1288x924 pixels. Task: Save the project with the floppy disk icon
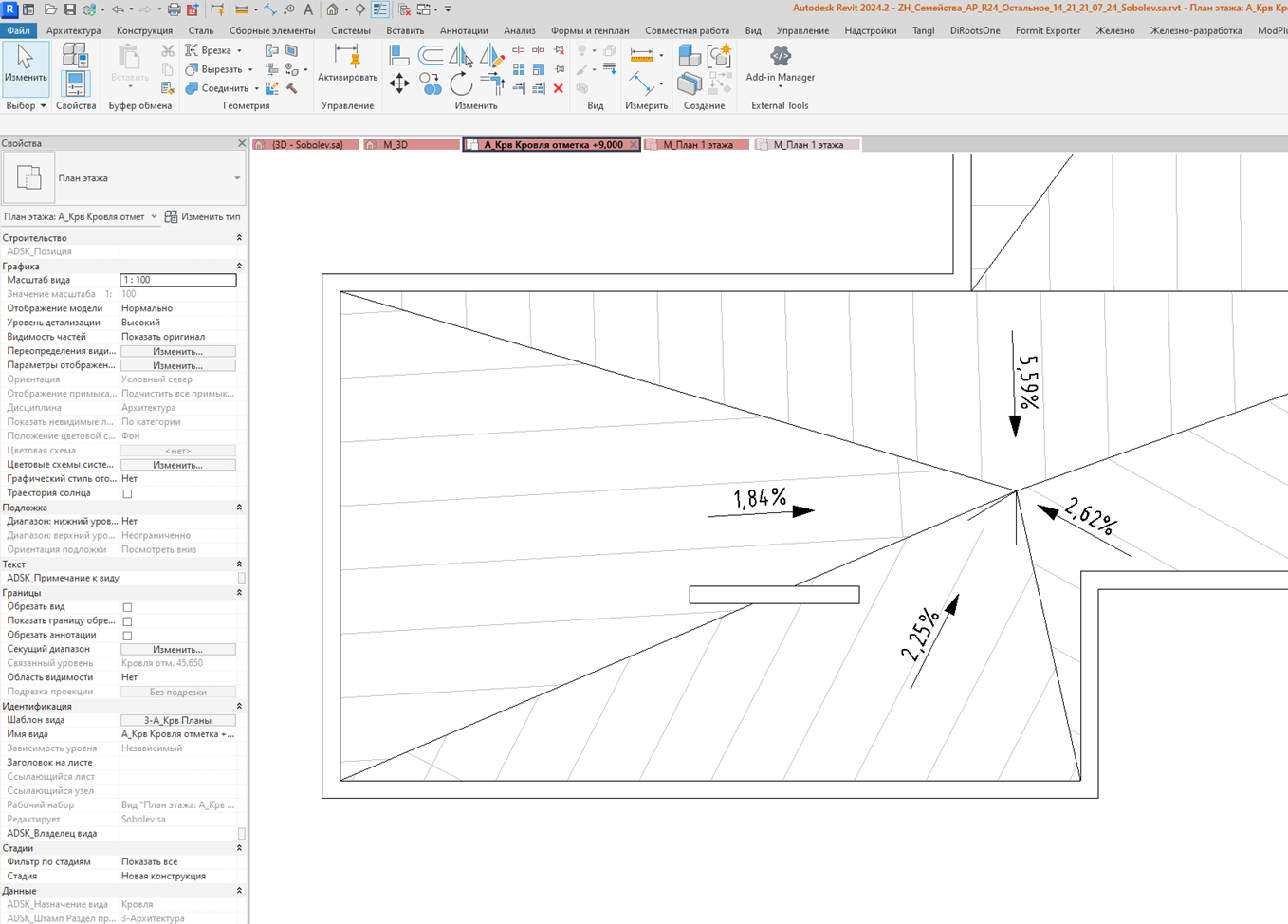69,9
